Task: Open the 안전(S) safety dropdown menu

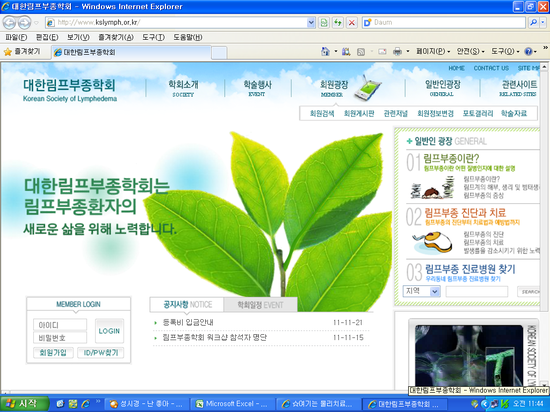Action: click(470, 52)
